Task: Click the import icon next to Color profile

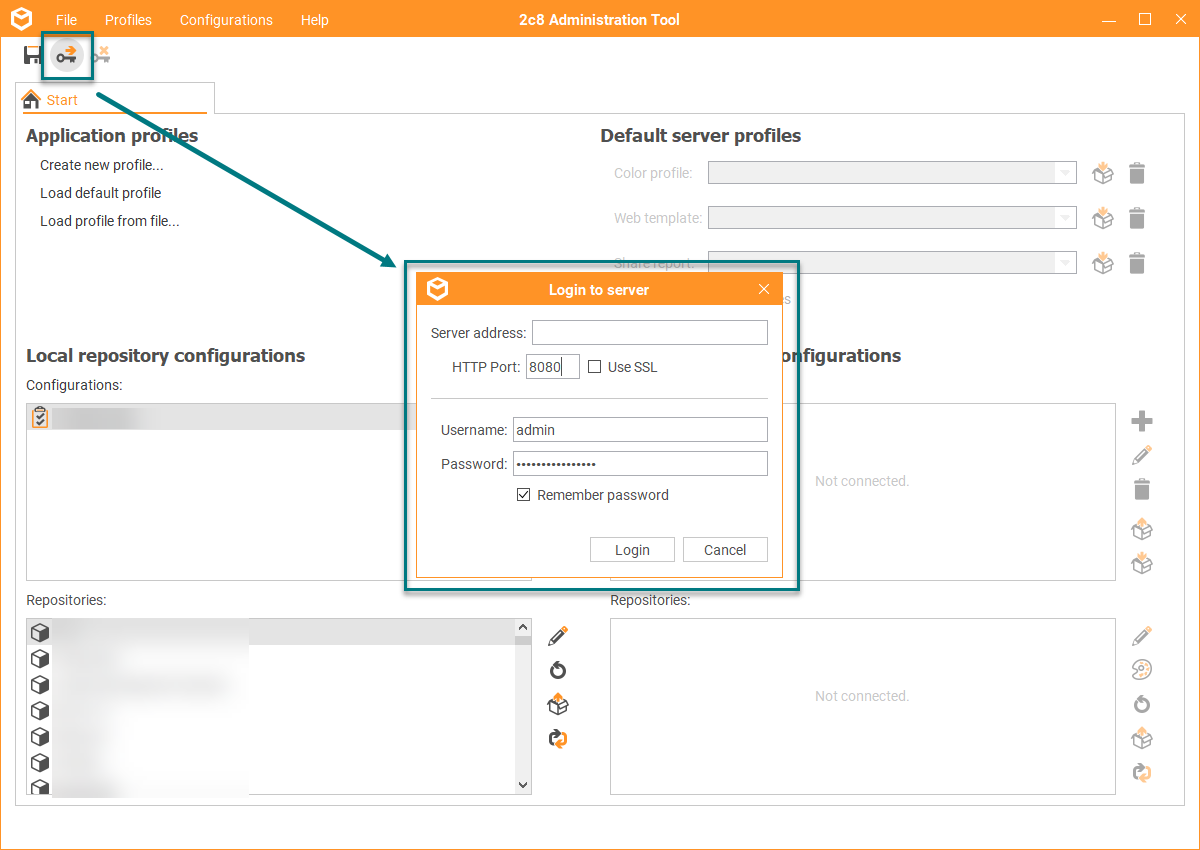Action: coord(1103,173)
